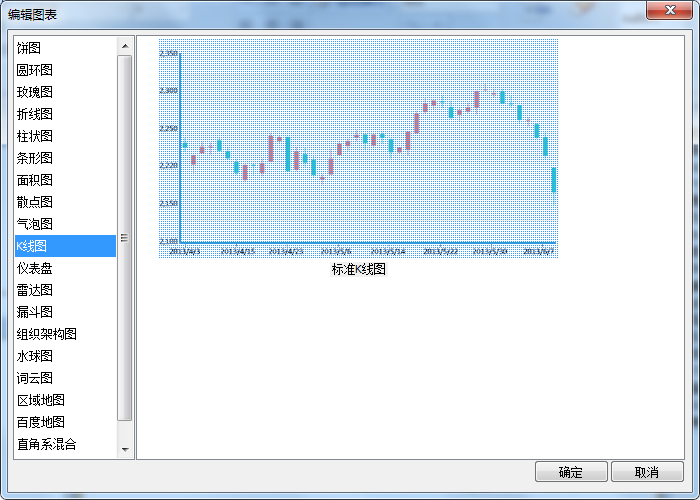700x500 pixels.
Task: Select 柱状图 chart type
Action: [x=35, y=136]
